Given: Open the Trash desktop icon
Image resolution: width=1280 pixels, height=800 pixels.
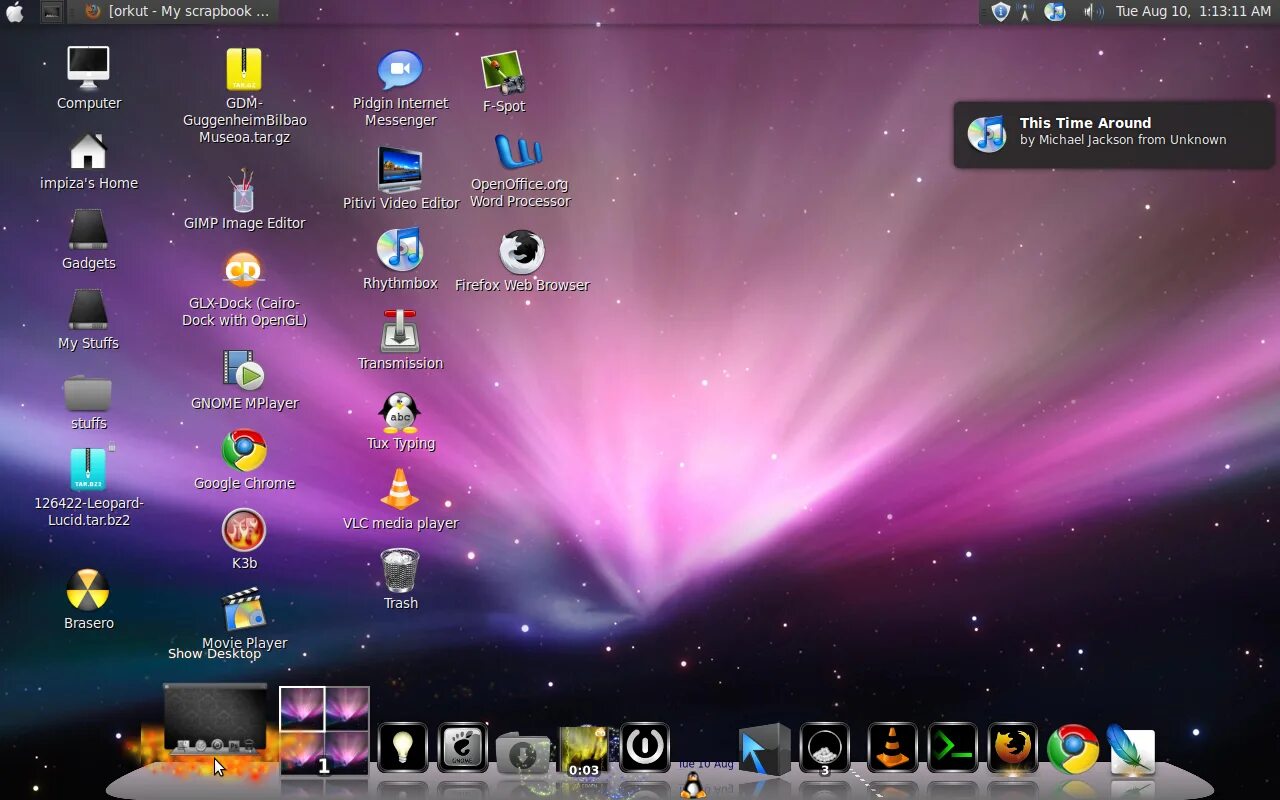Looking at the screenshot, I should click(400, 570).
